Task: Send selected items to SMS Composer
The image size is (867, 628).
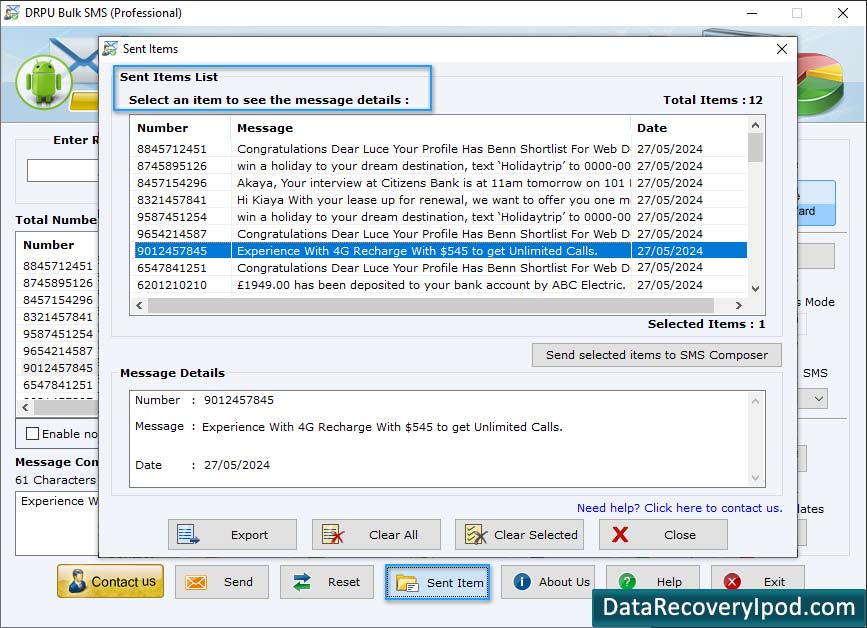Action: click(x=656, y=355)
